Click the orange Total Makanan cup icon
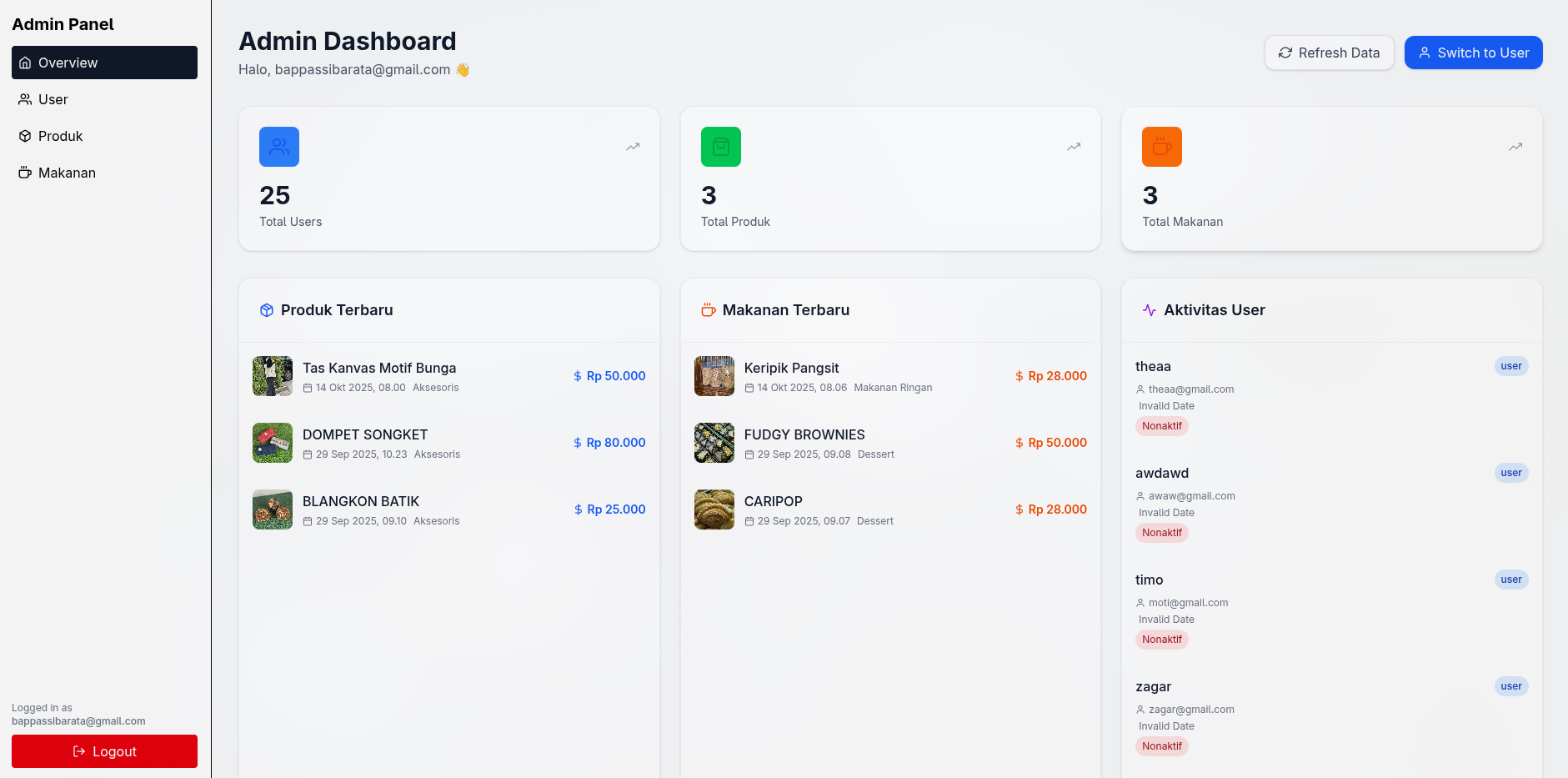Screen dimensions: 1568x778 (x=1162, y=147)
